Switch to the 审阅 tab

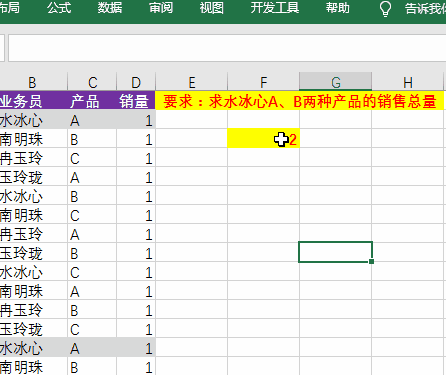pos(161,8)
